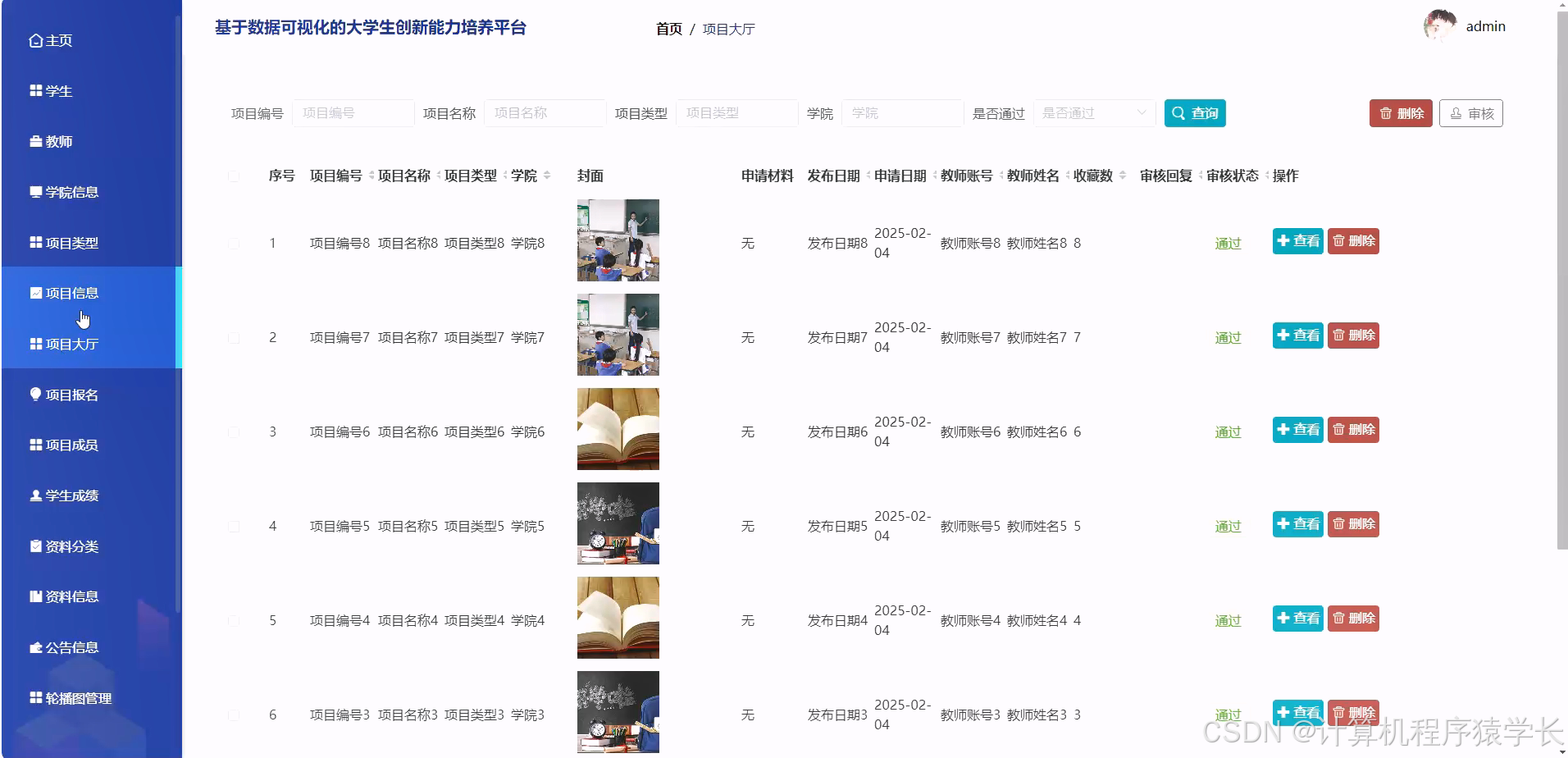
Task: Click the magnifier icon in 查询 button
Action: [x=1178, y=113]
